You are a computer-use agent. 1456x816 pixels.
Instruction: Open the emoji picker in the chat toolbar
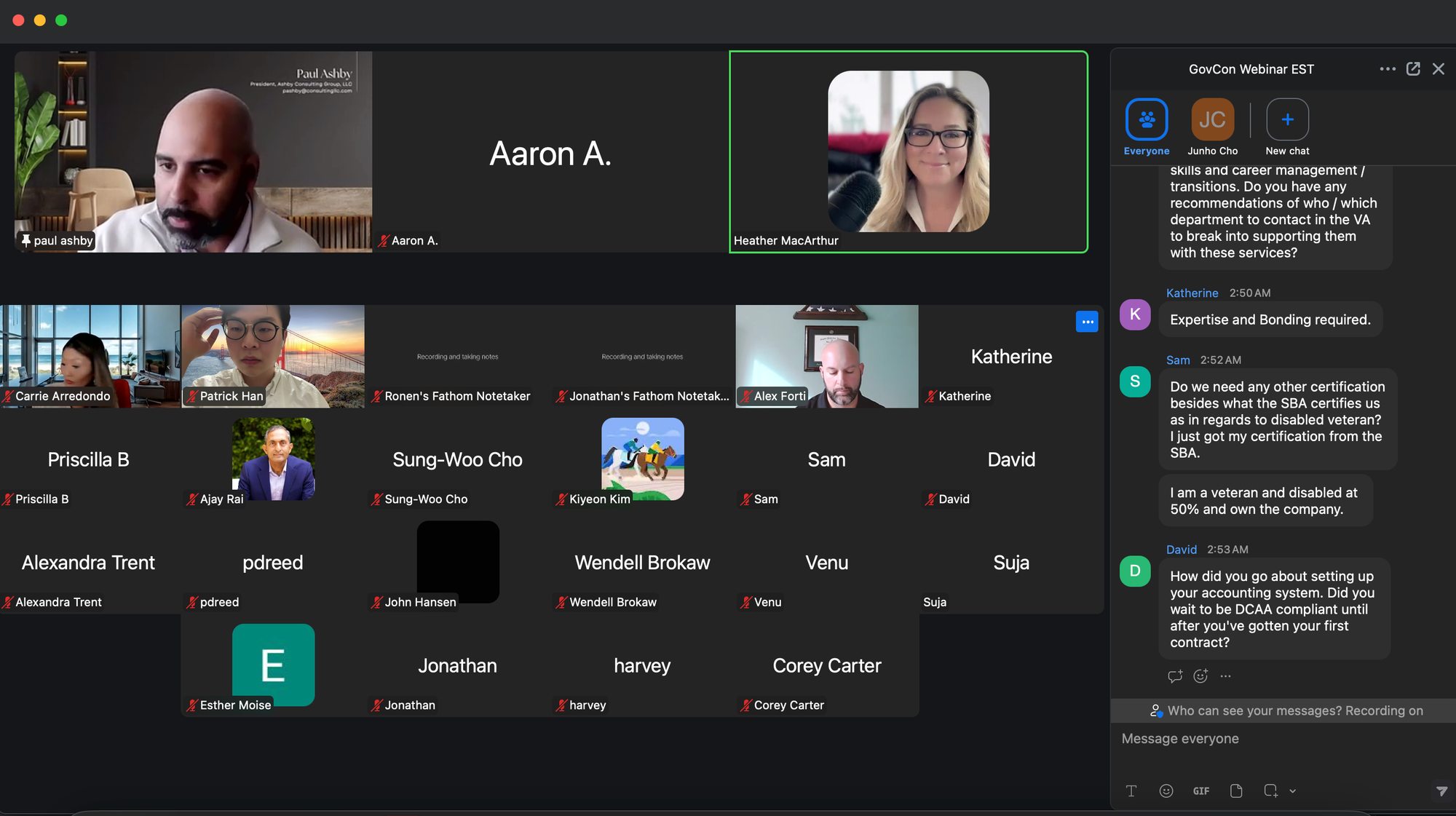(1166, 791)
